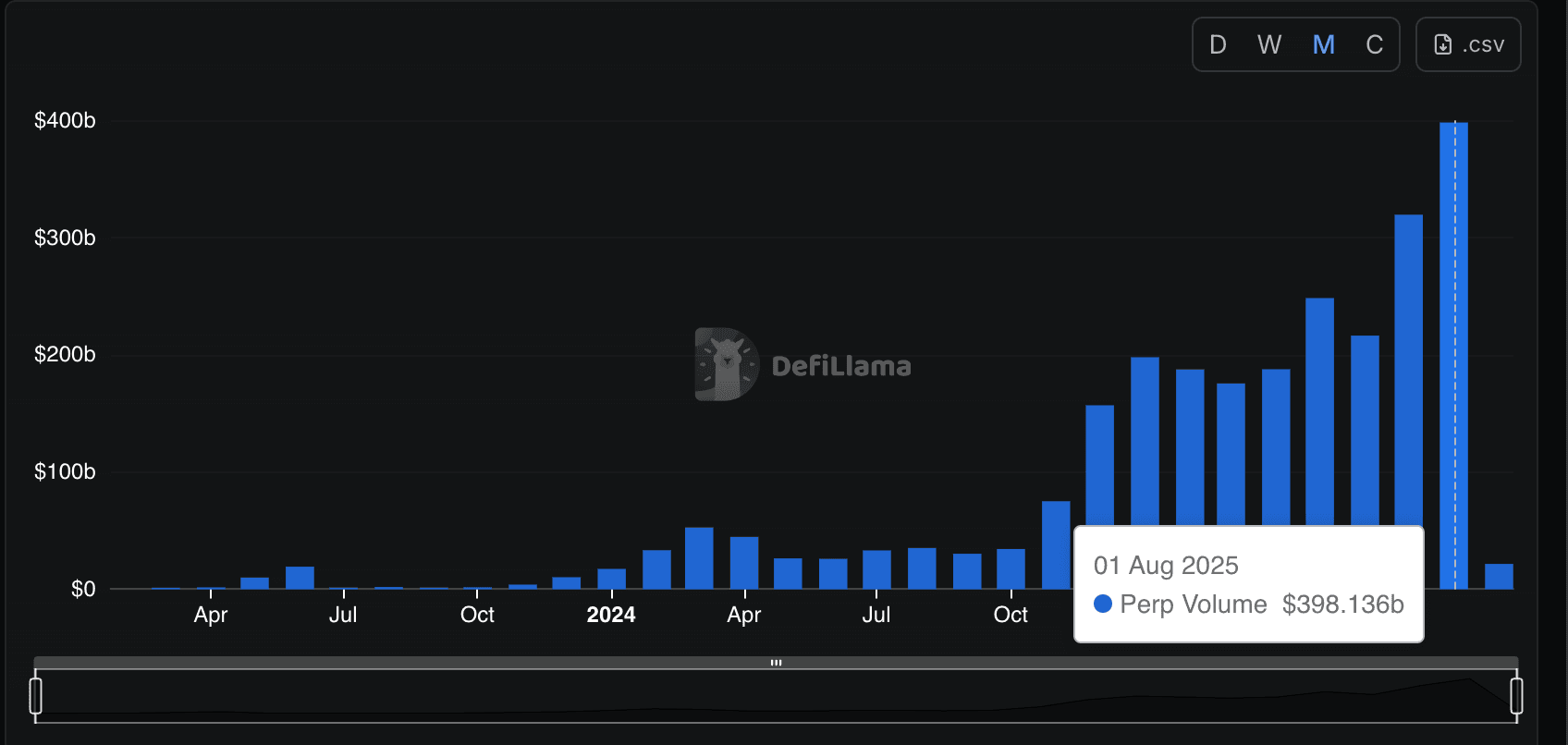1568x745 pixels.
Task: Switch chart to Daily (D) grouping
Action: pos(1218,44)
